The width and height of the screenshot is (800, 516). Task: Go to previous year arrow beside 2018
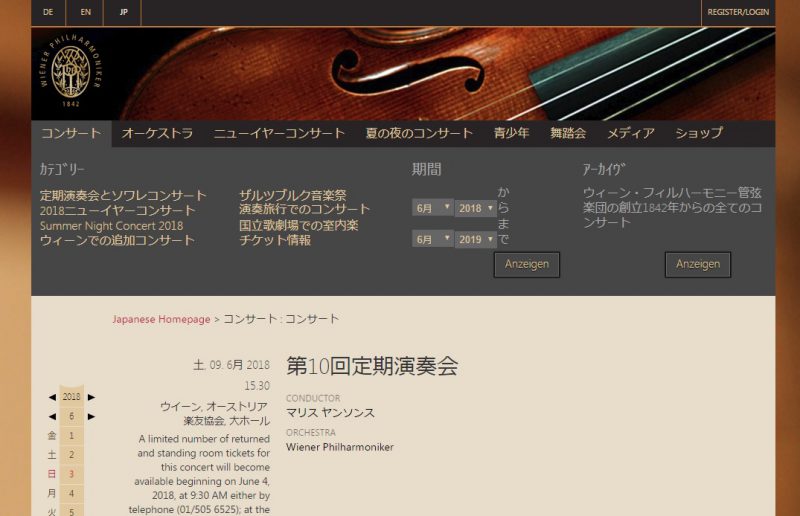pos(52,397)
